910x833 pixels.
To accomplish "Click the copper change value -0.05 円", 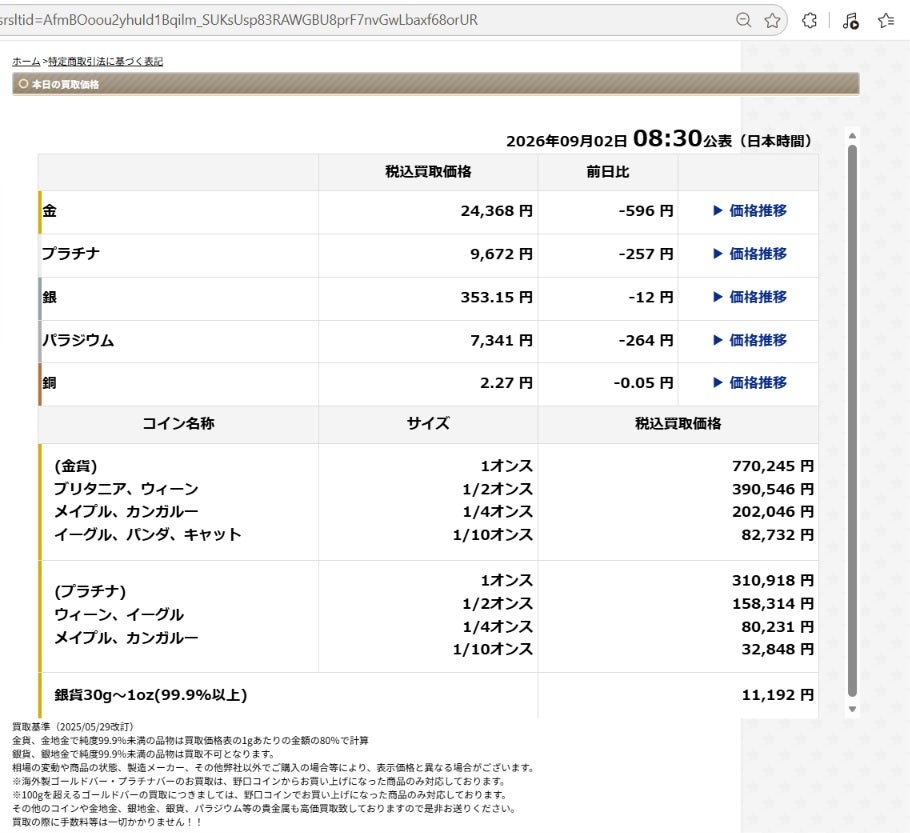I will coord(643,383).
